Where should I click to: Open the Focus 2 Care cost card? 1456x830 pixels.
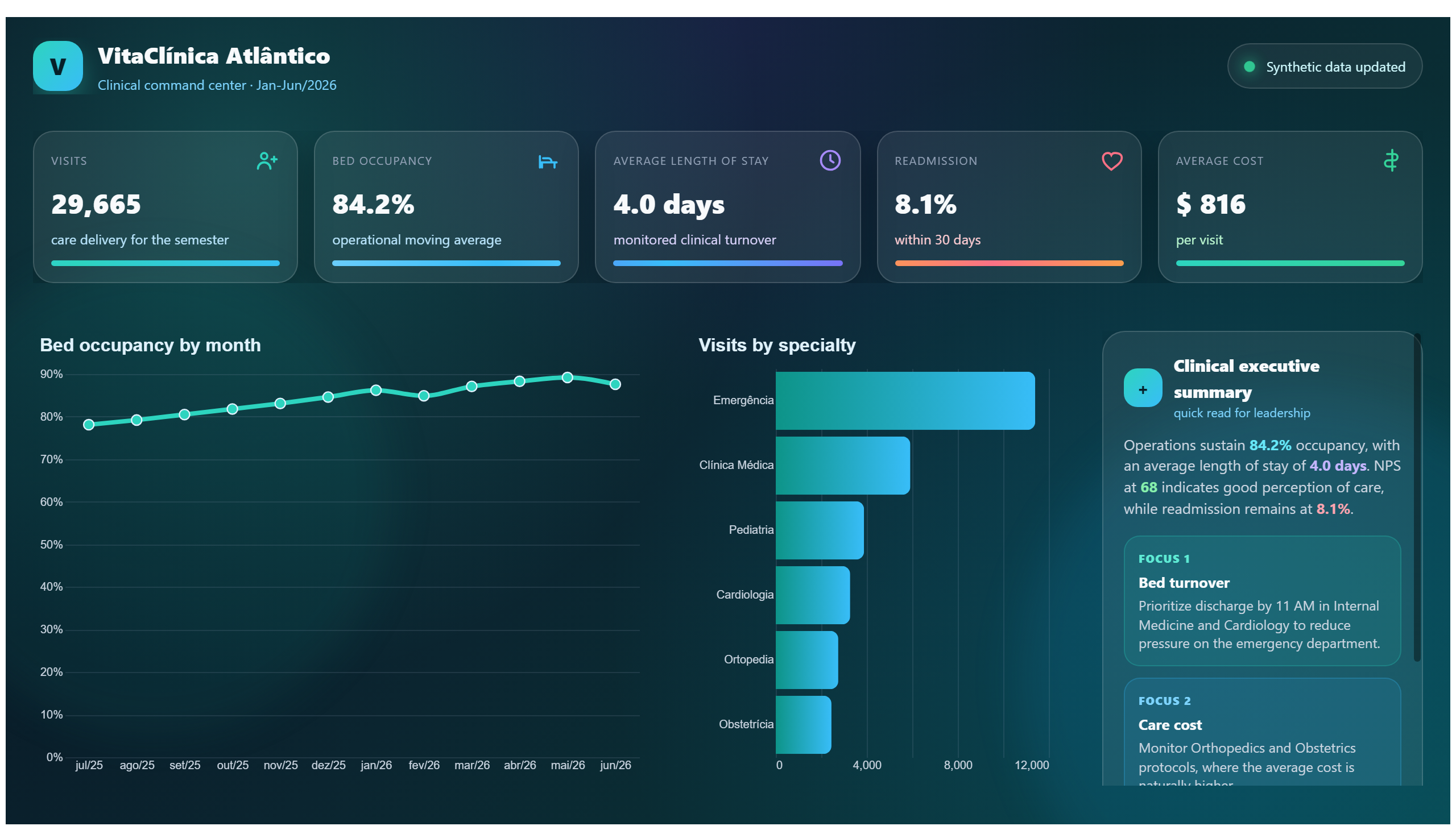pyautogui.click(x=1262, y=732)
